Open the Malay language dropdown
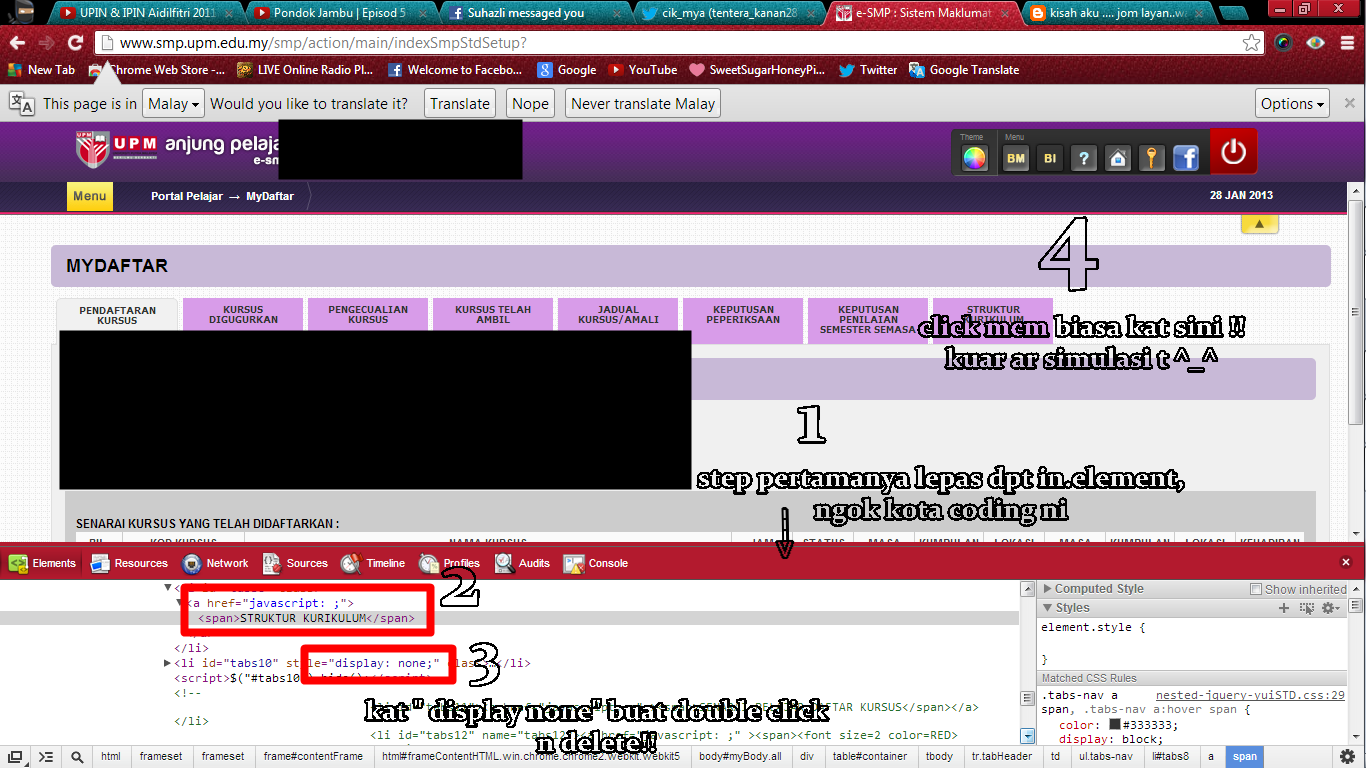Screen dimensions: 1366x768 [174, 104]
